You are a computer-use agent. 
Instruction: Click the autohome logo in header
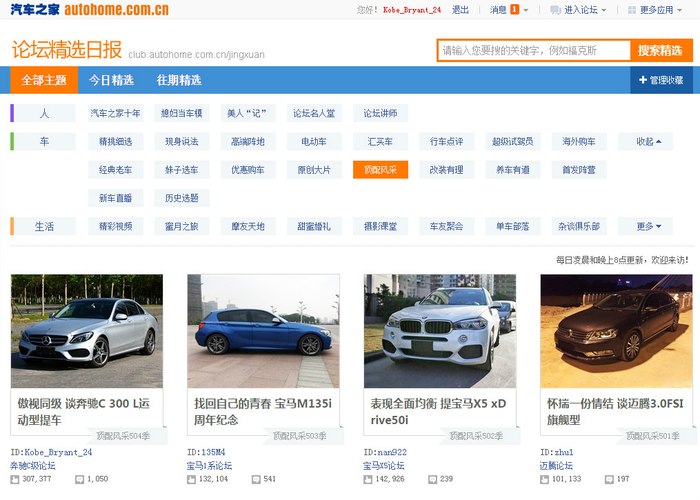click(89, 10)
